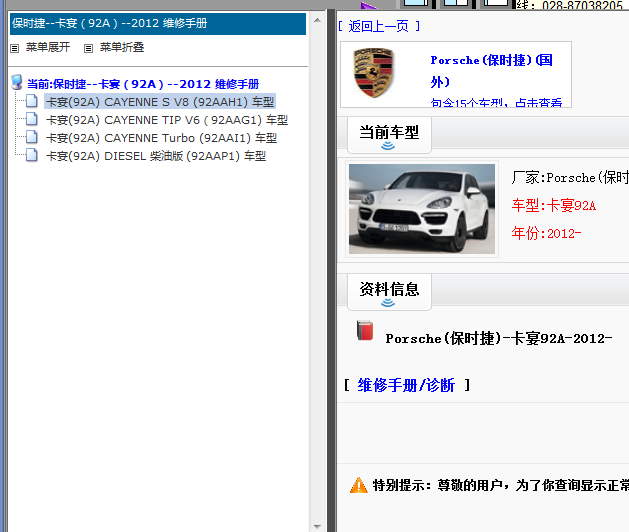The height and width of the screenshot is (532, 629).
Task: Click page icon of CAYENNE Turbo row
Action: click(32, 137)
